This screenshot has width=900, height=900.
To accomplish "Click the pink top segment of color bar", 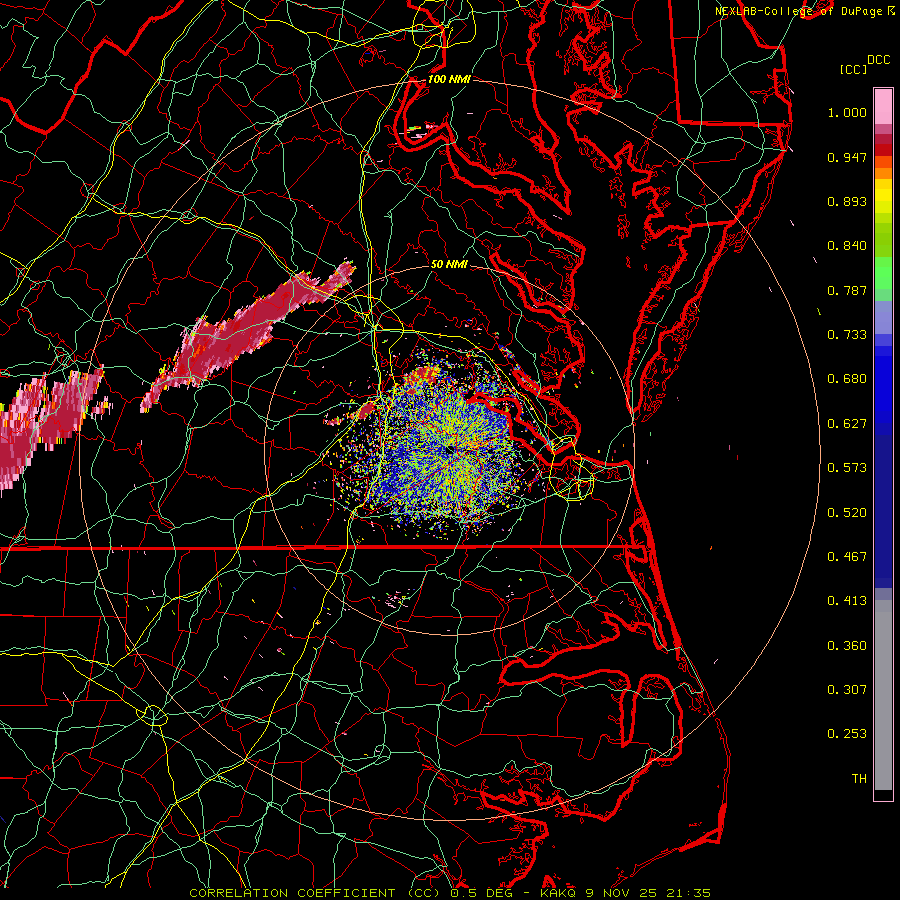I will pyautogui.click(x=883, y=106).
